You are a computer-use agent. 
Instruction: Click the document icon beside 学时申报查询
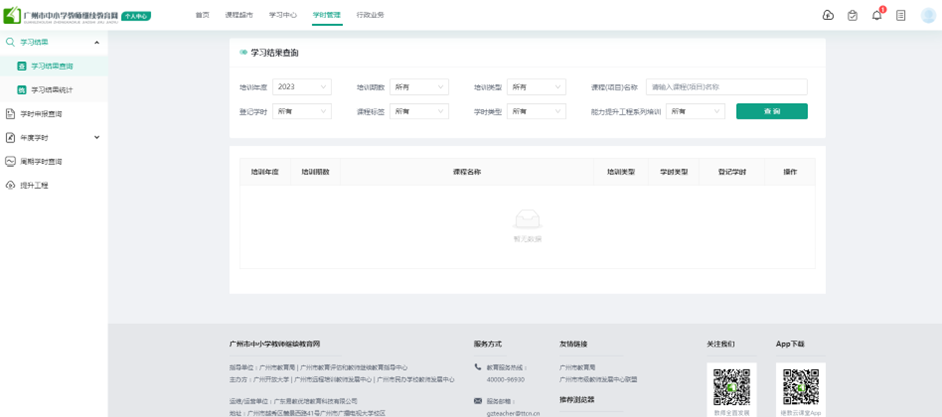[10, 114]
